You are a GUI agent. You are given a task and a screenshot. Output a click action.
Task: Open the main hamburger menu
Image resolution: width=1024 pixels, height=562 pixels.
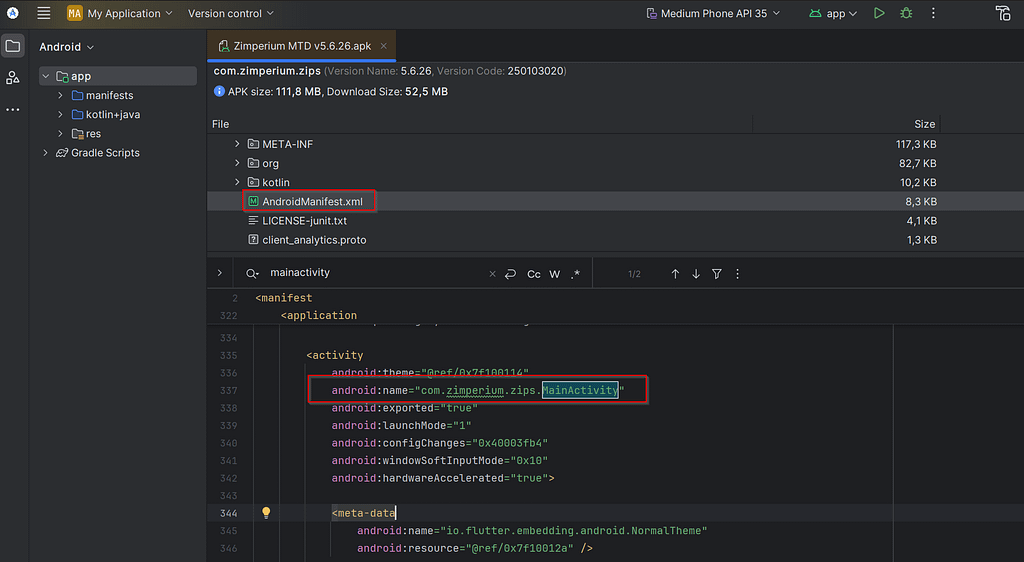tap(44, 13)
